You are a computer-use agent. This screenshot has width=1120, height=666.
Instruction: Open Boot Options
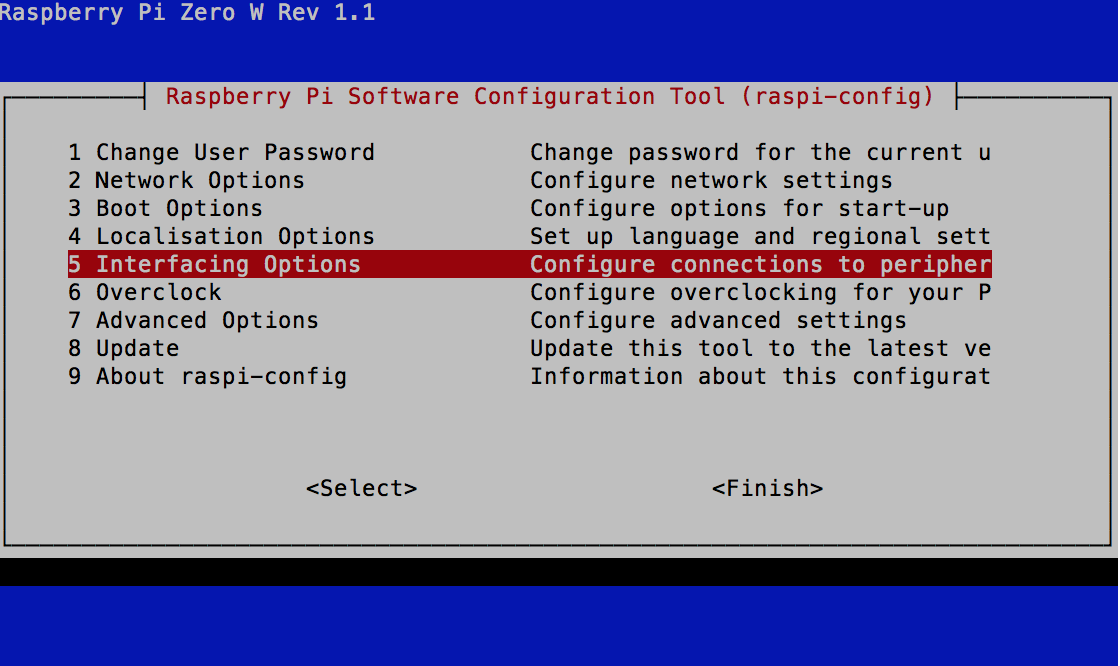pyautogui.click(x=177, y=208)
